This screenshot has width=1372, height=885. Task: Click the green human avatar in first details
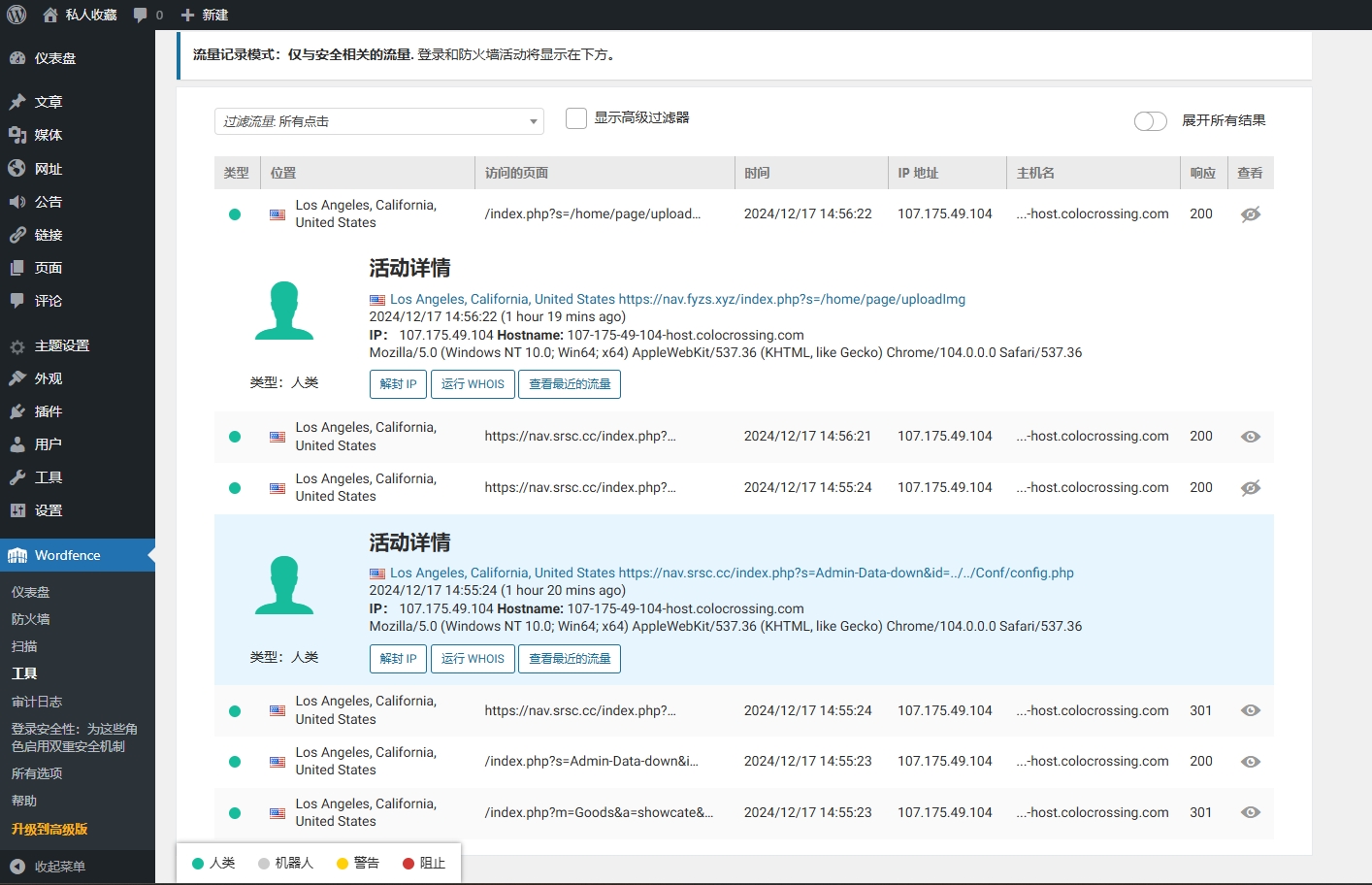tap(284, 311)
